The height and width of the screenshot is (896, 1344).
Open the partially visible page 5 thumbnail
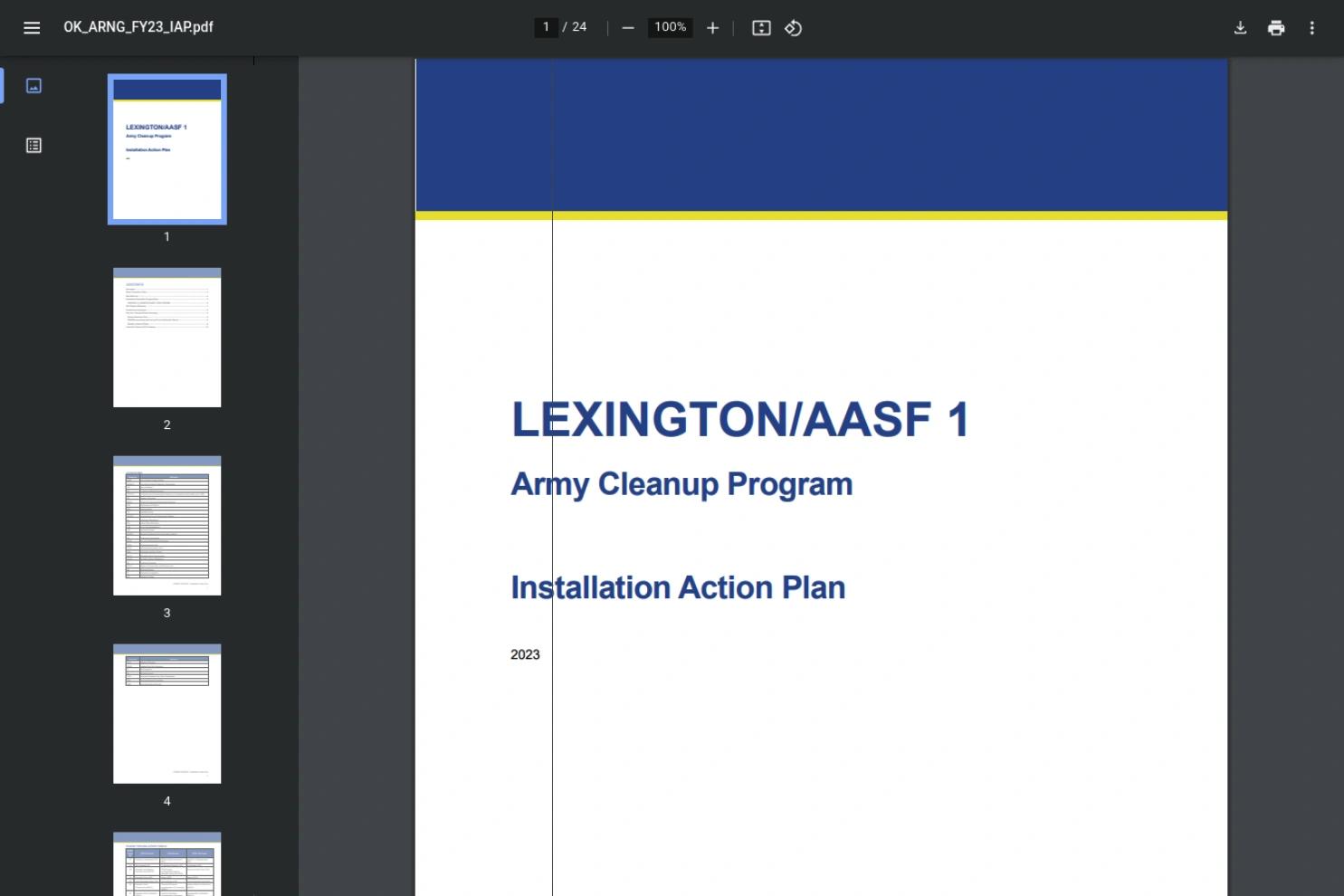click(167, 864)
